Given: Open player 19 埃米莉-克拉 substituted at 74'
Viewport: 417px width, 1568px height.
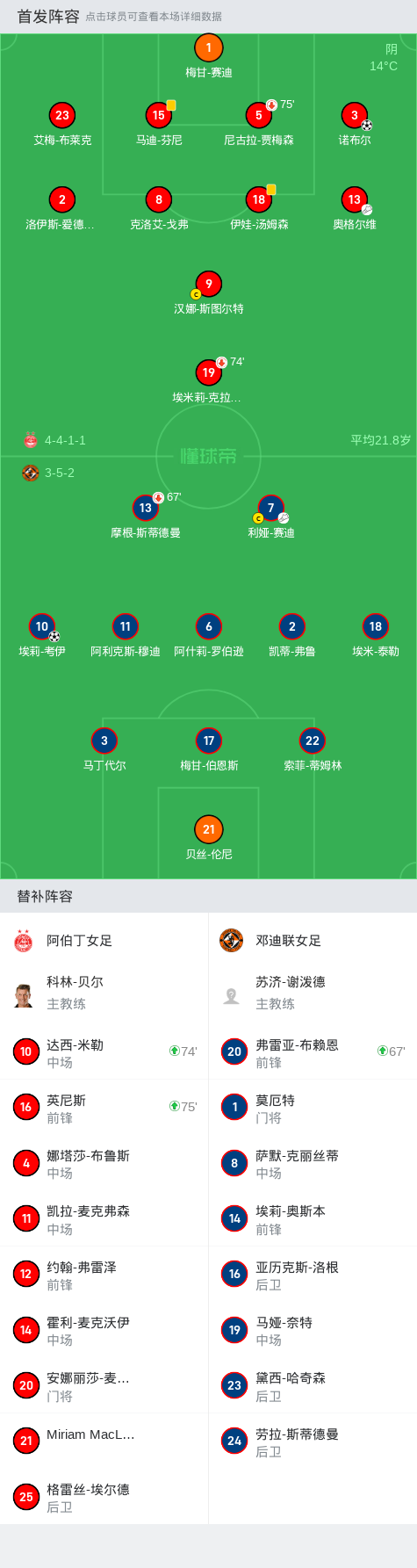Looking at the screenshot, I should [209, 372].
